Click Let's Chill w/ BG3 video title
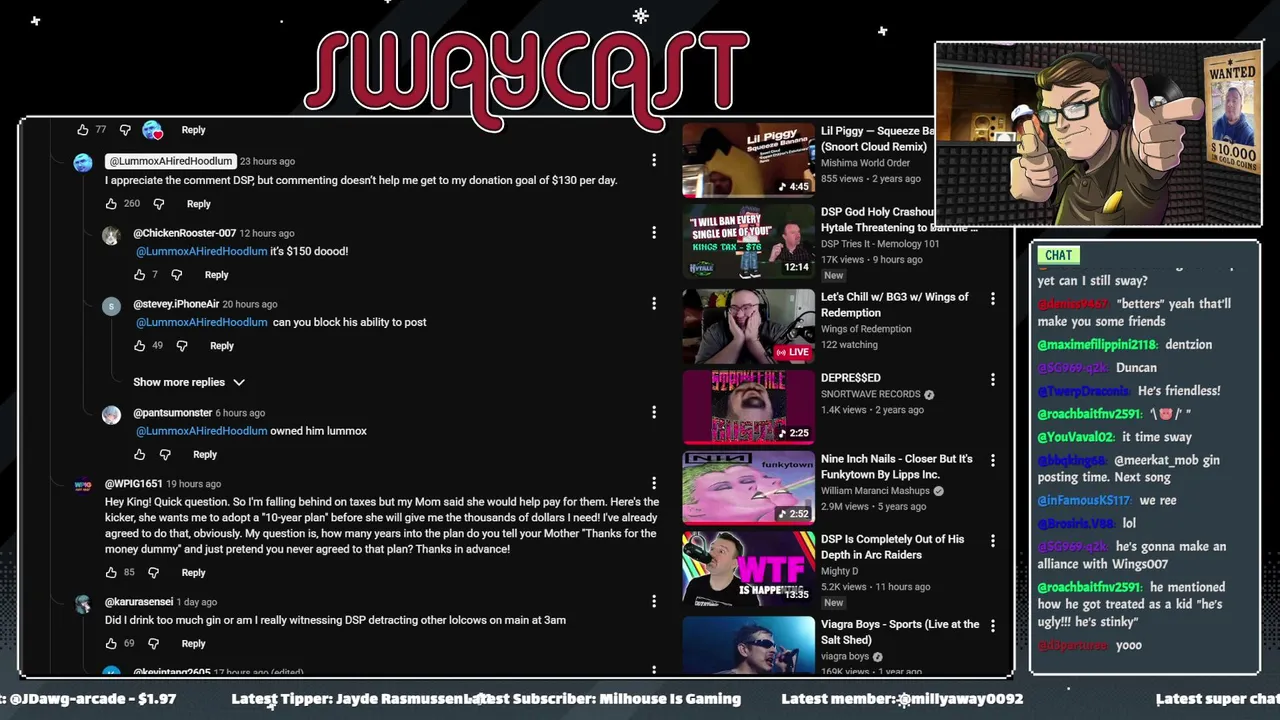The height and width of the screenshot is (720, 1280). (x=895, y=305)
